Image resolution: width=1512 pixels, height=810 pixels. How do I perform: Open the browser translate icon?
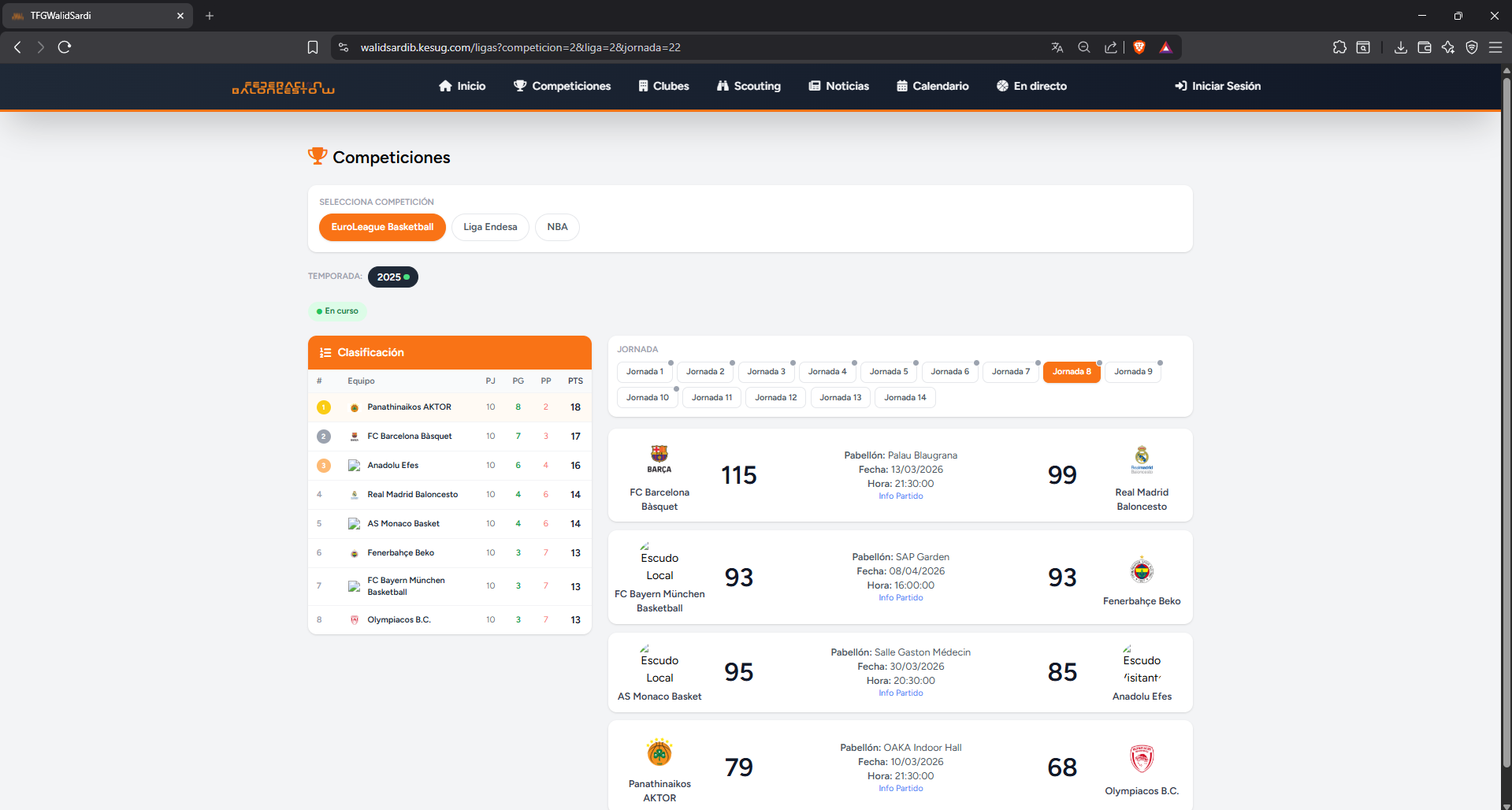(1057, 47)
